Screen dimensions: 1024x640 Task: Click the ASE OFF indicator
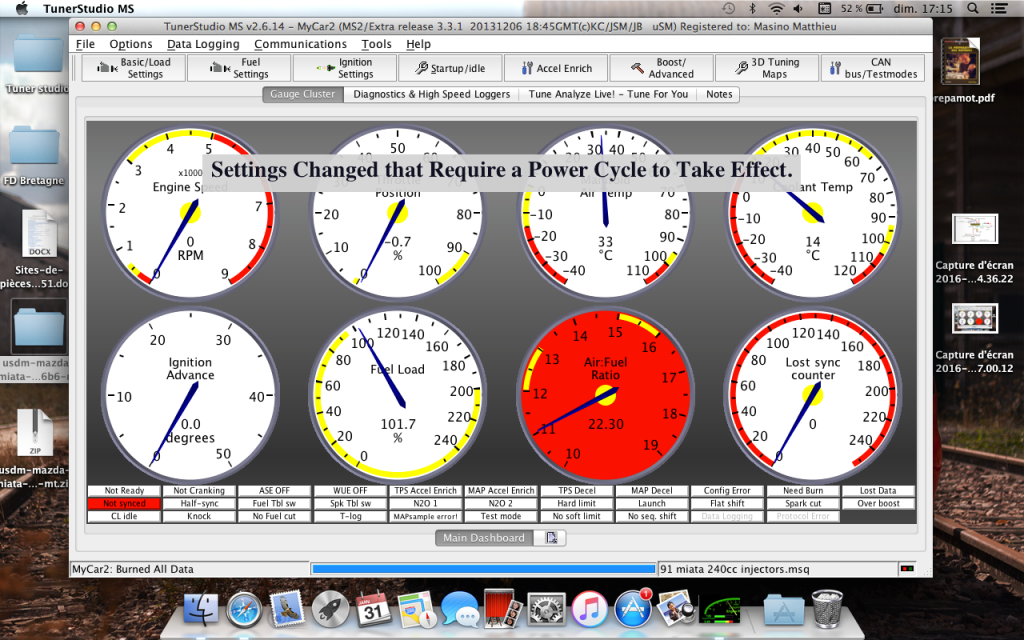coord(274,490)
